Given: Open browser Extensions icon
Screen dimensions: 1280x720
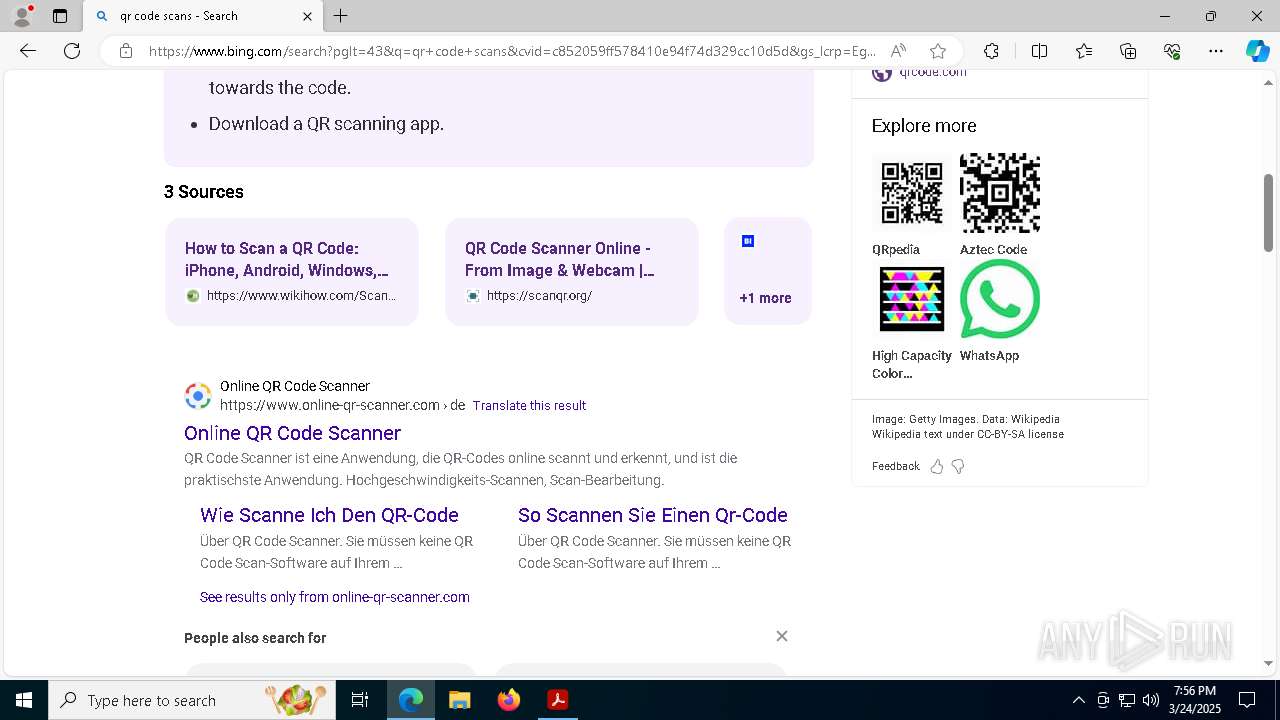Looking at the screenshot, I should 991,51.
